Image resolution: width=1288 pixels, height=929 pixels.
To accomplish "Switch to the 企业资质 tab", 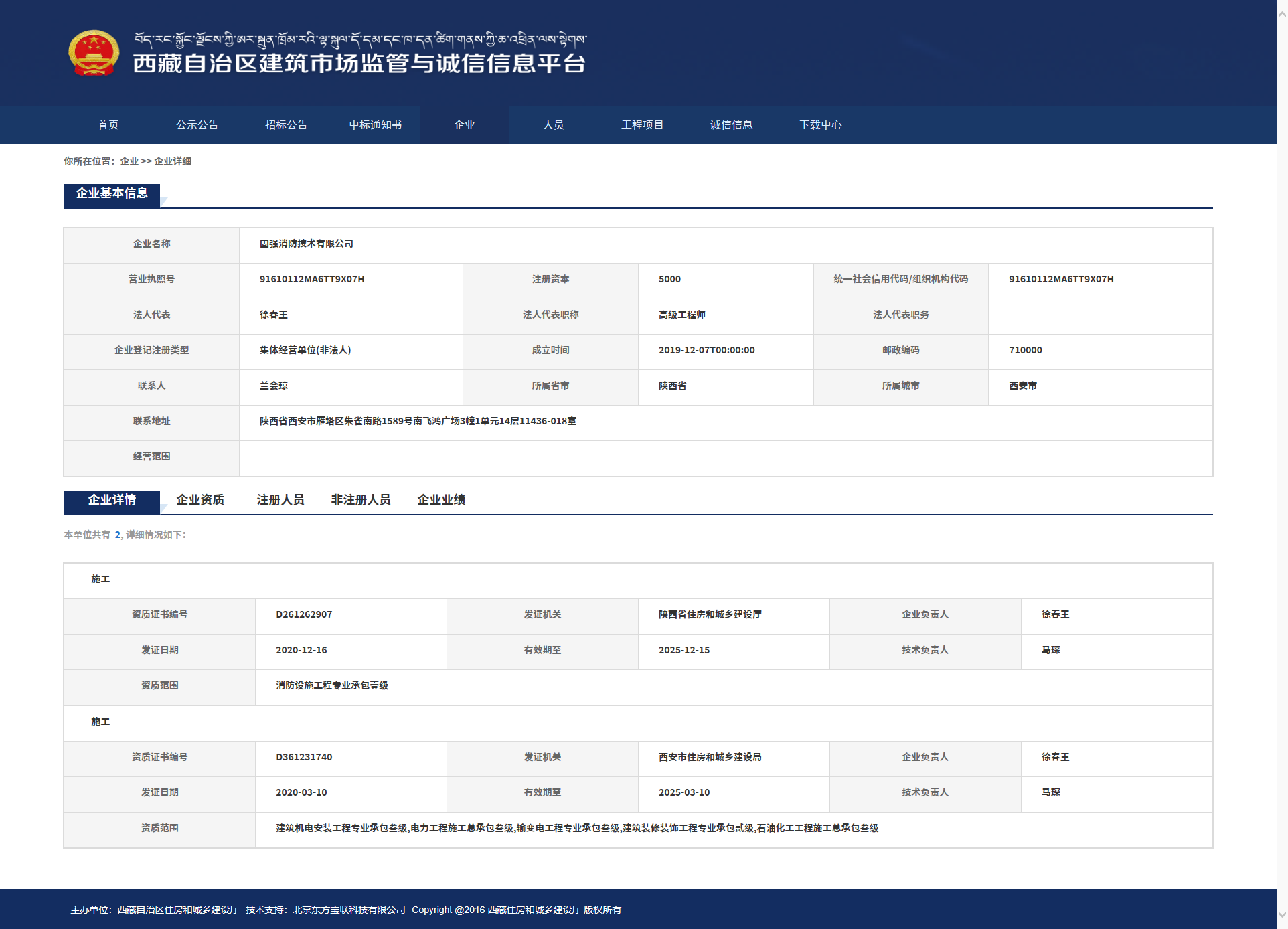I will pyautogui.click(x=200, y=500).
